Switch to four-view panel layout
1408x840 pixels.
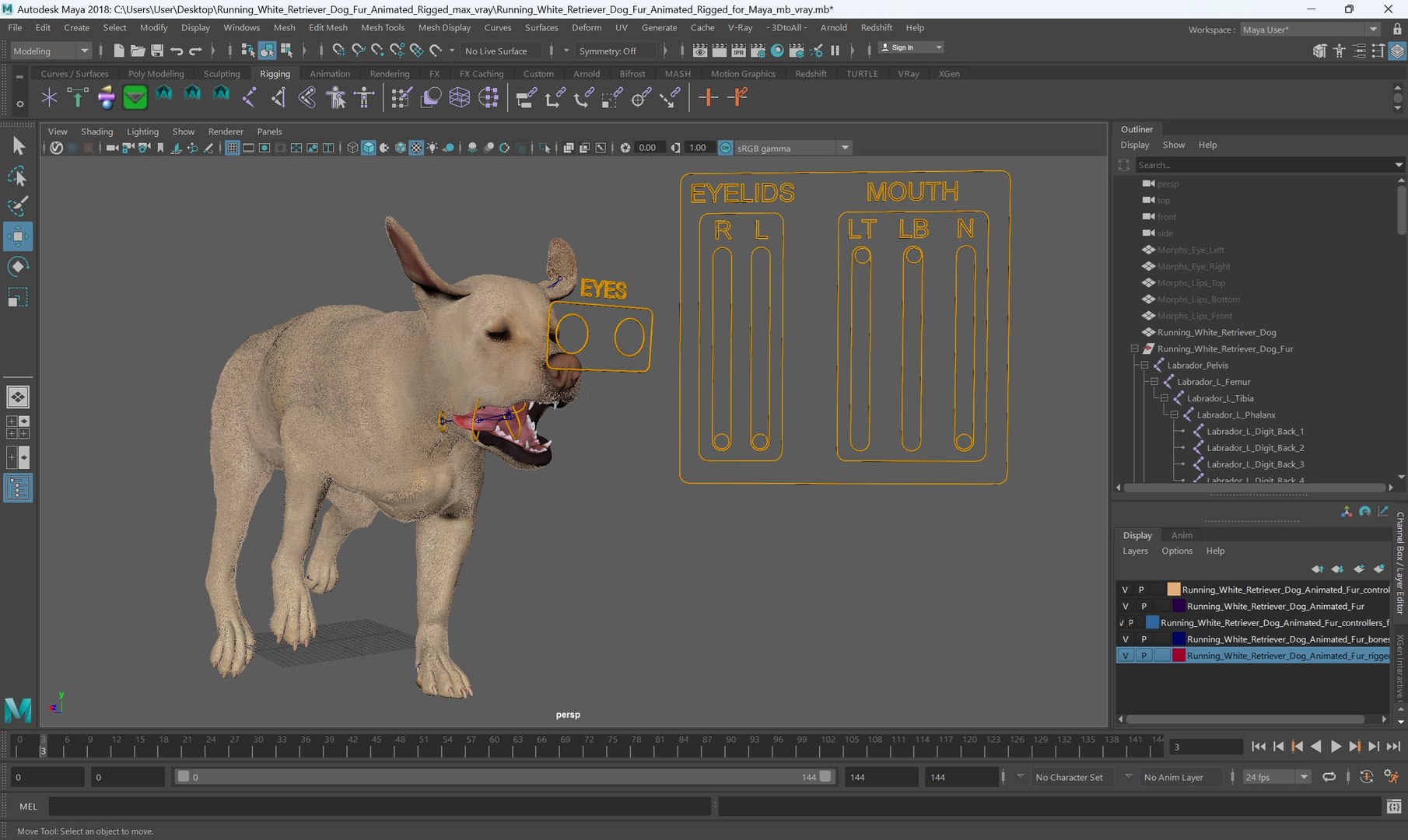[17, 427]
